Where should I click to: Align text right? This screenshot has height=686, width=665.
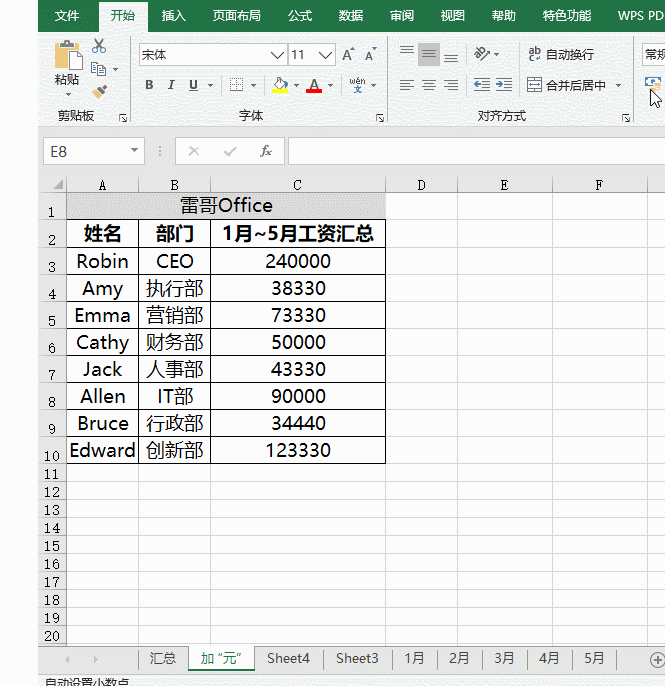click(451, 85)
